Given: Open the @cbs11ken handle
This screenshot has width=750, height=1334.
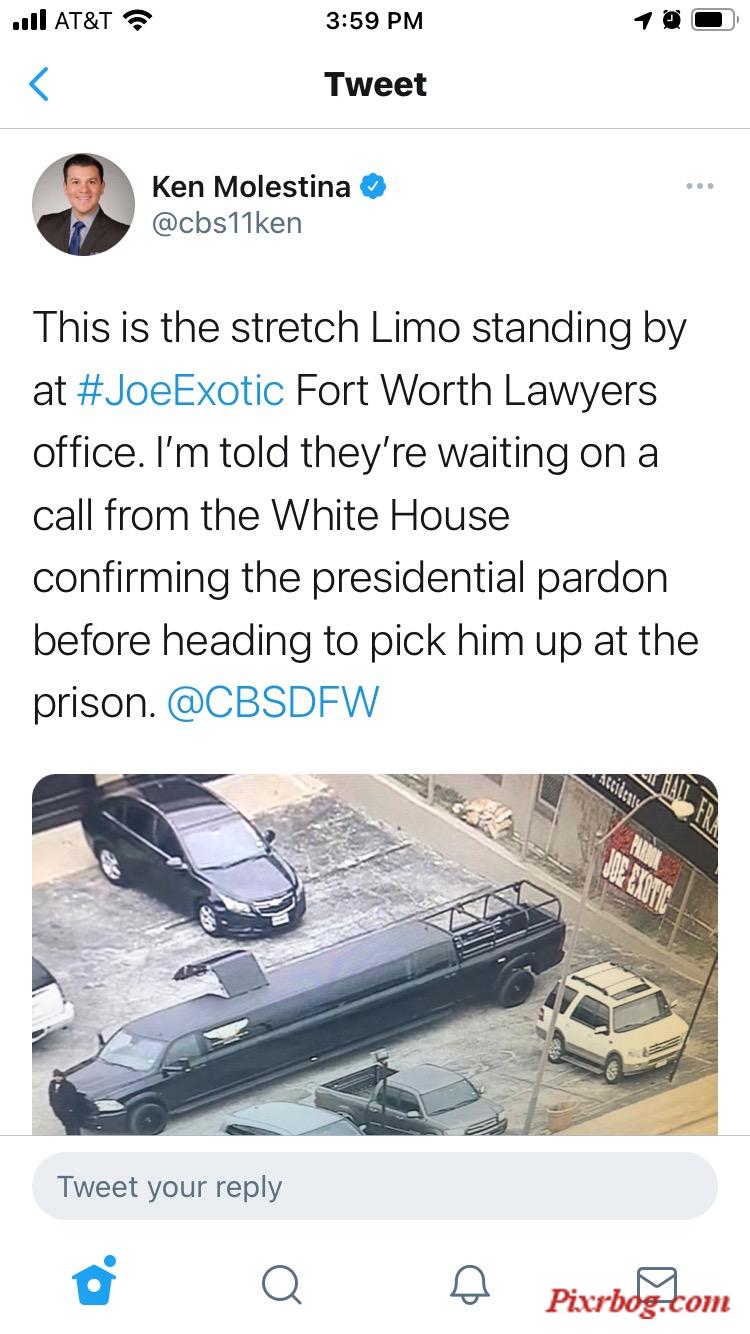Looking at the screenshot, I should [x=226, y=223].
